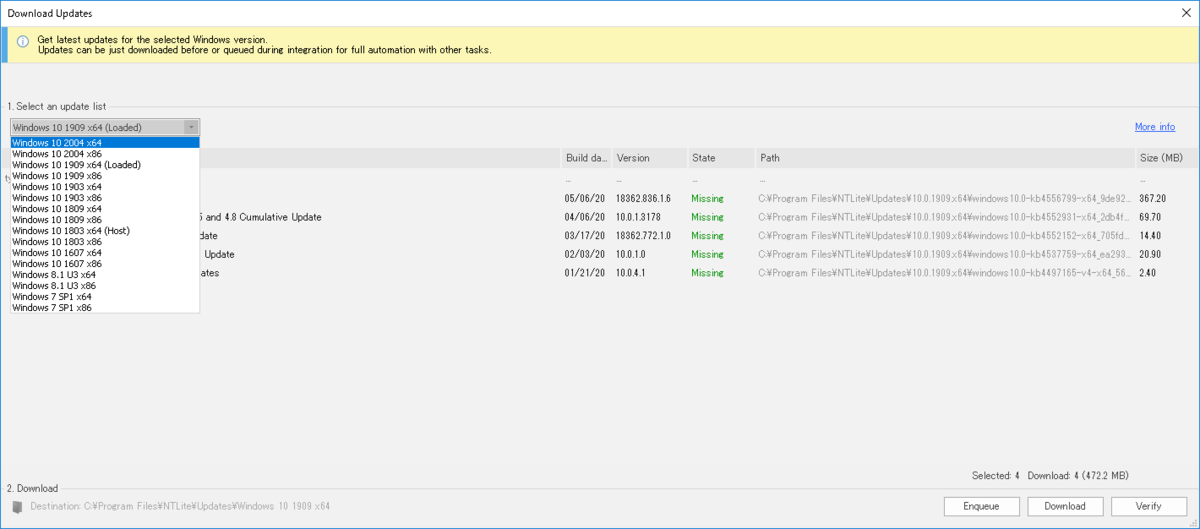The image size is (1200, 529).
Task: Sort by Version column header
Action: tap(649, 158)
